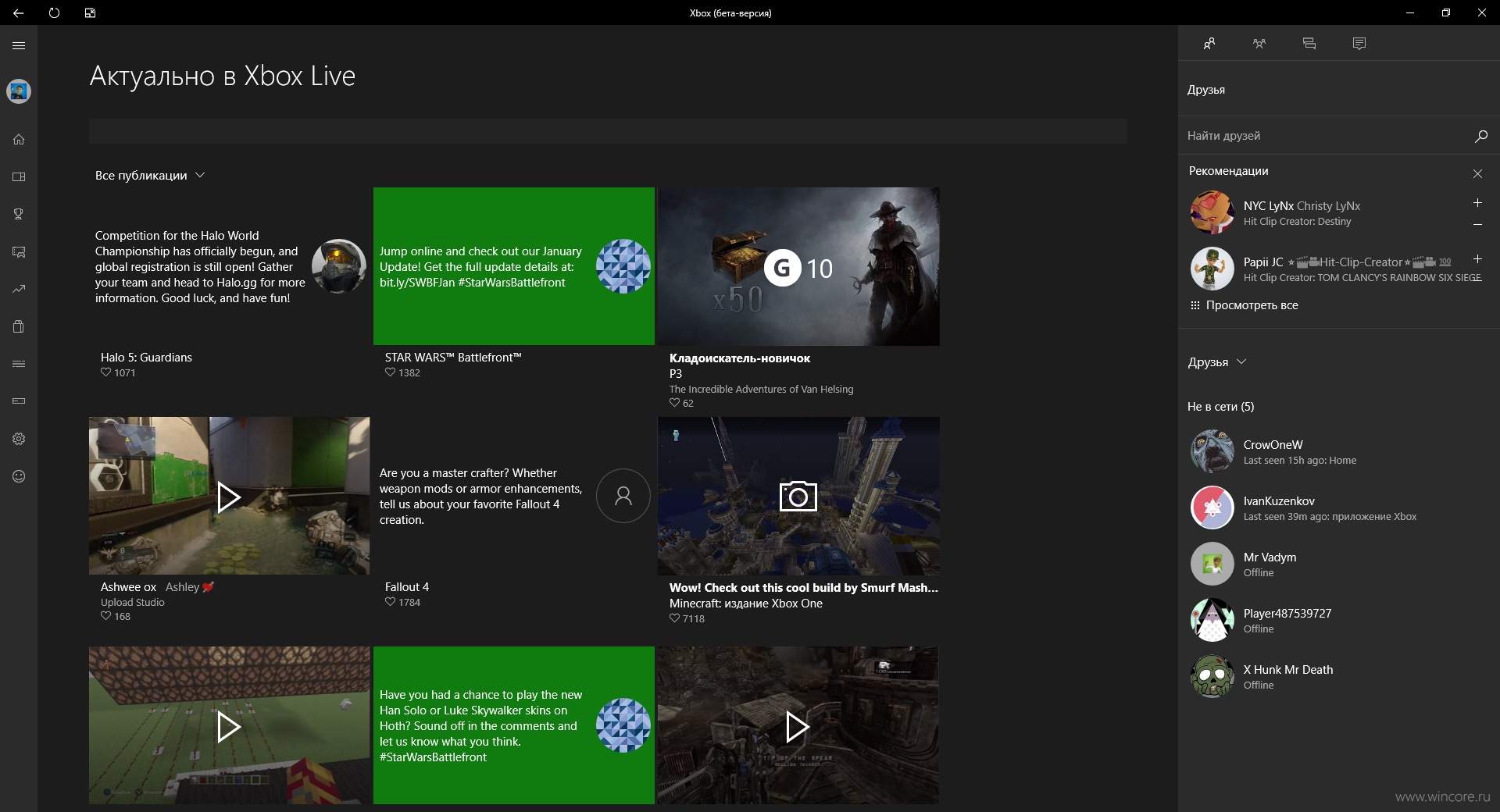Screen dimensions: 1500x812
Task: Open Game DVR sidebar icon
Action: pos(19,251)
